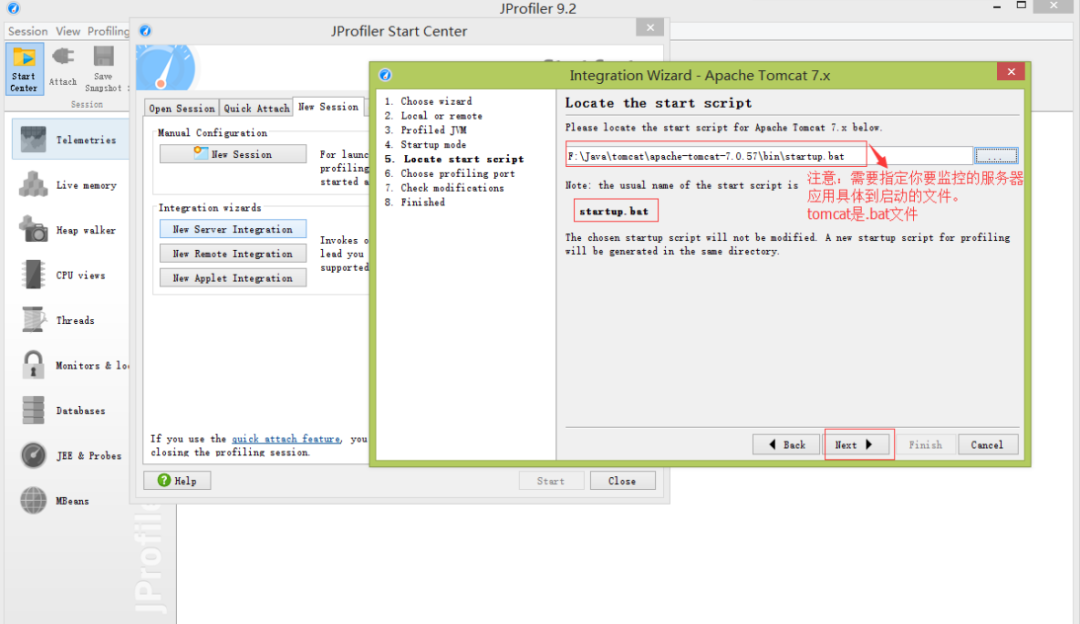Screen dimensions: 1080x624
Task: Proceed with the Next button
Action: pos(855,445)
